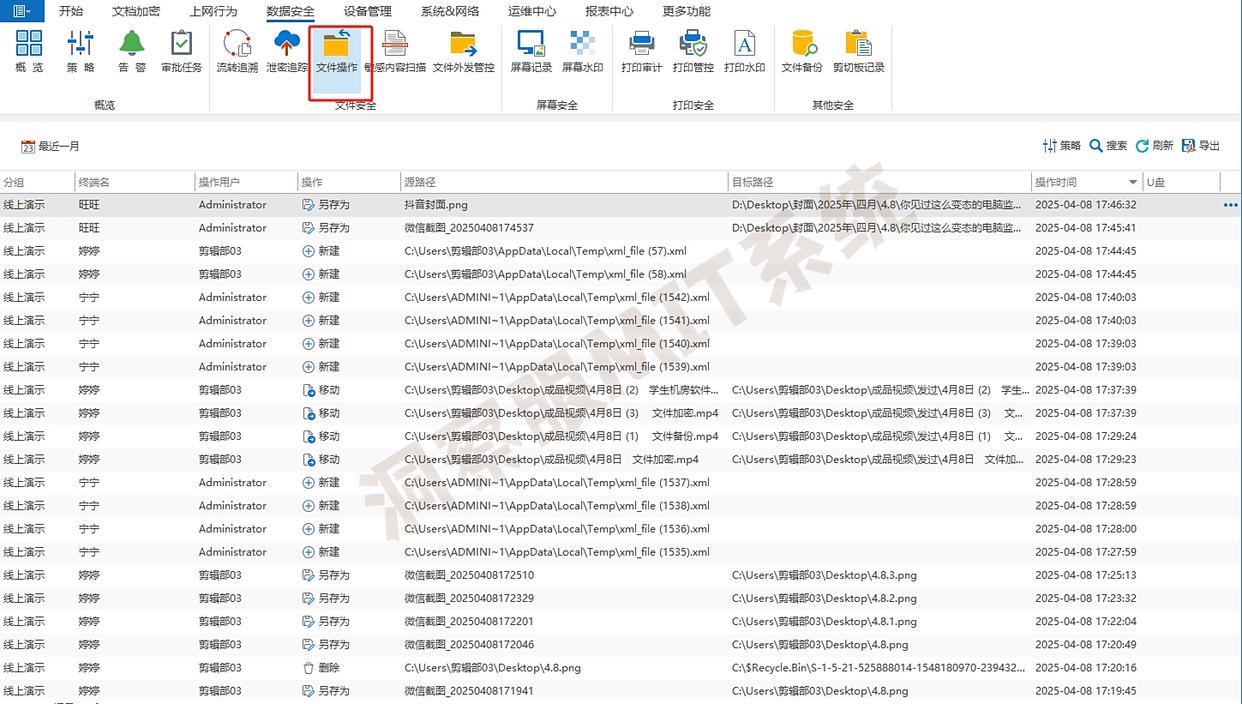
Task: Switch to the 开始 tab
Action: pyautogui.click(x=71, y=11)
